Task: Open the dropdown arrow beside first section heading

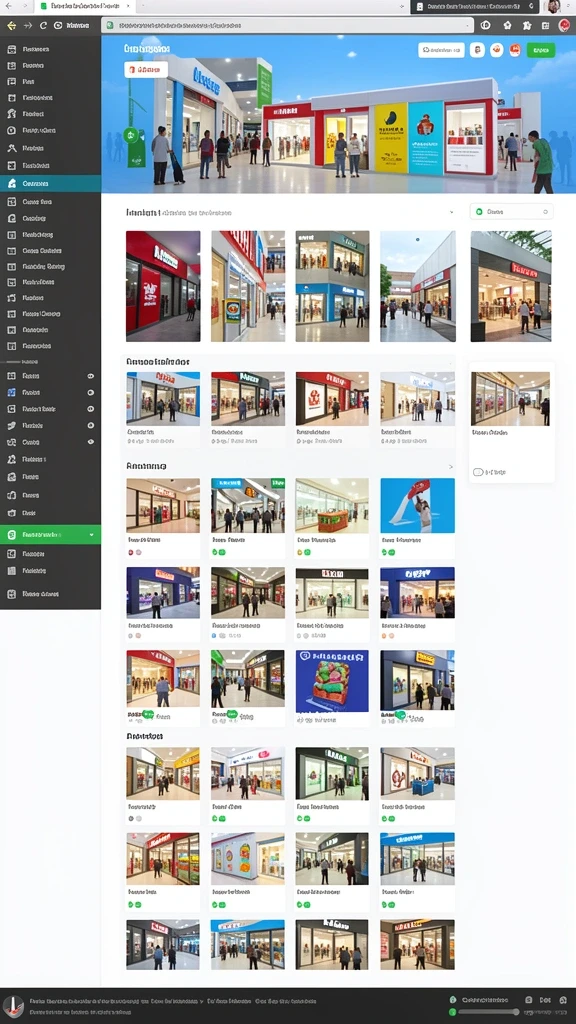Action: [x=451, y=212]
